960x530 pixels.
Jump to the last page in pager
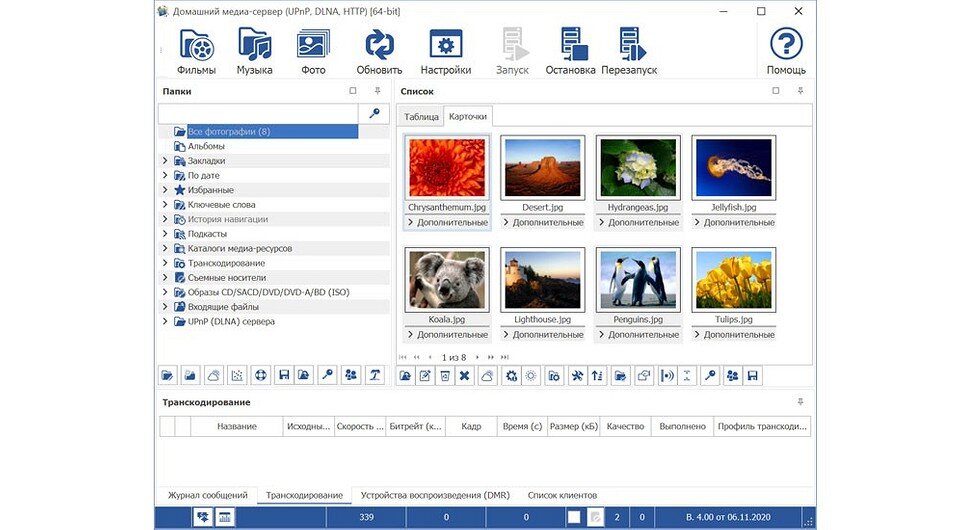pyautogui.click(x=504, y=357)
